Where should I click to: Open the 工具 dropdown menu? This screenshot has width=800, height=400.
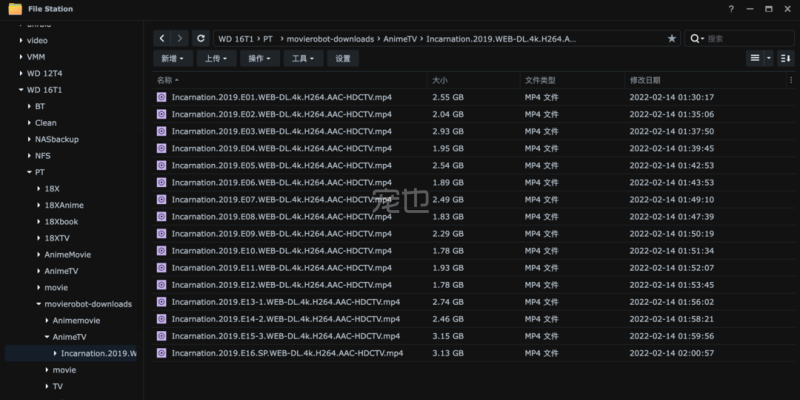[303, 58]
